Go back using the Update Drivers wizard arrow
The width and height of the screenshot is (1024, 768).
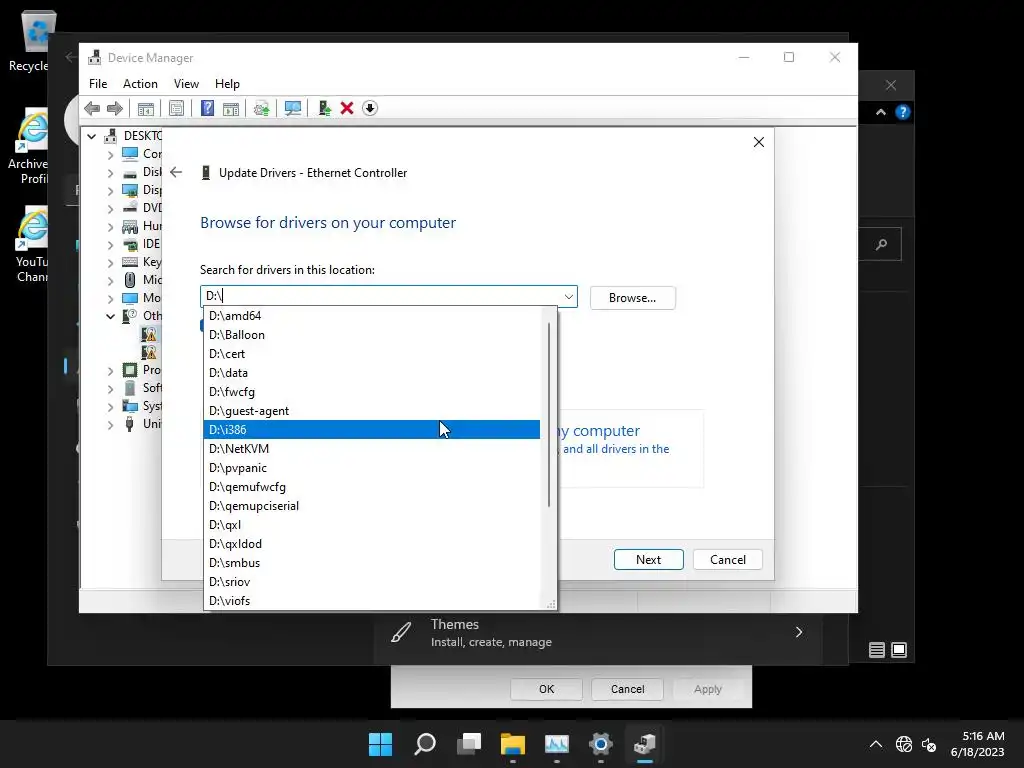[x=176, y=172]
